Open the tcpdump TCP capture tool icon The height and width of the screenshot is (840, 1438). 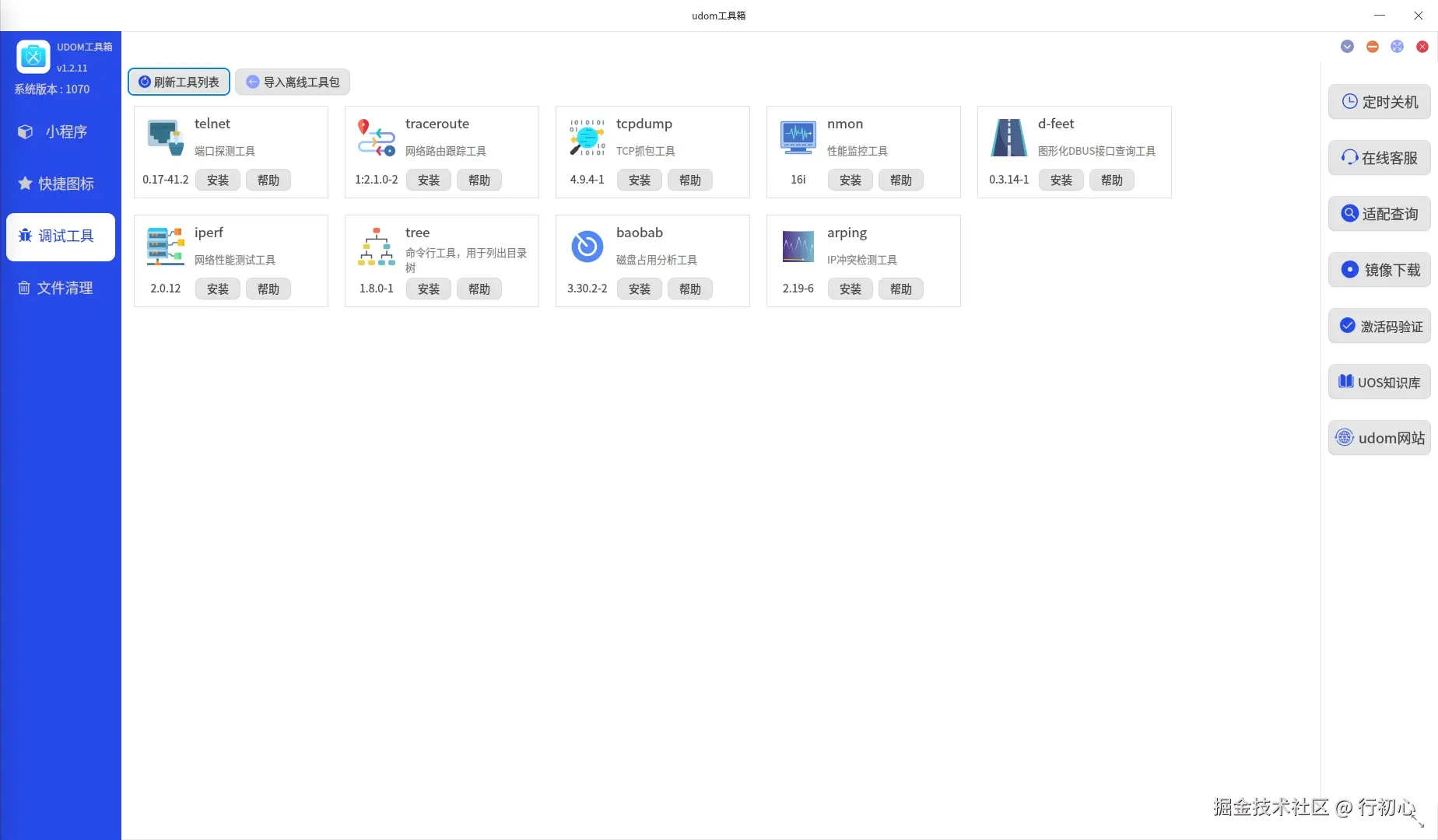point(586,137)
